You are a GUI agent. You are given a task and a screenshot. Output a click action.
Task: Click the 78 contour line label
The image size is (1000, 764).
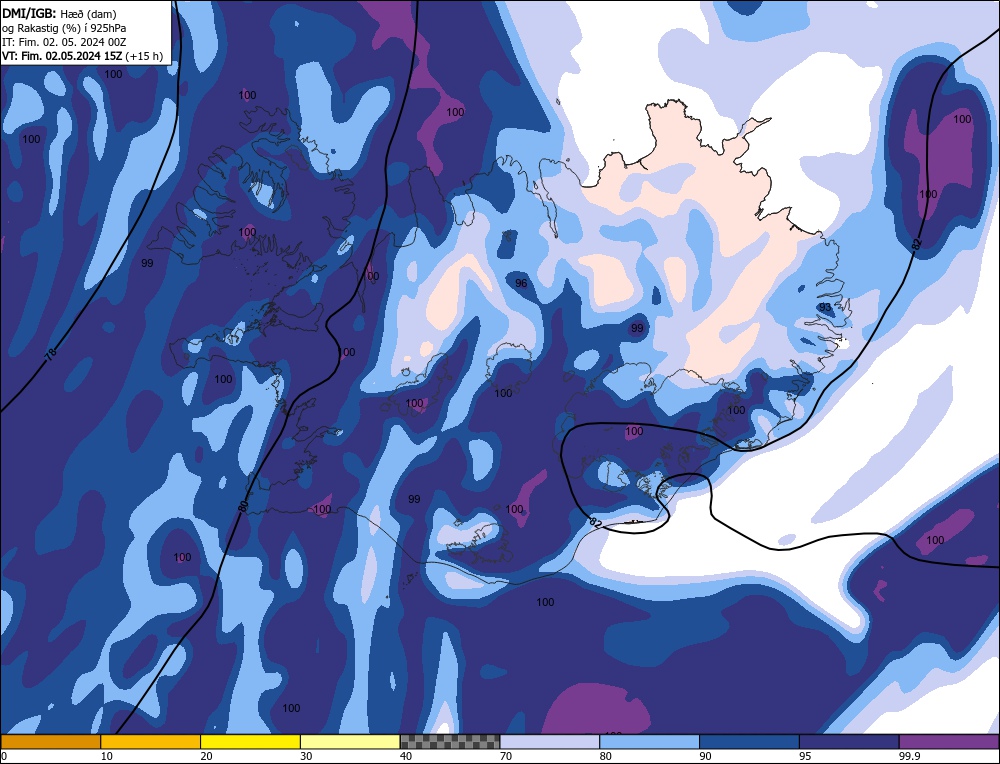pyautogui.click(x=52, y=353)
